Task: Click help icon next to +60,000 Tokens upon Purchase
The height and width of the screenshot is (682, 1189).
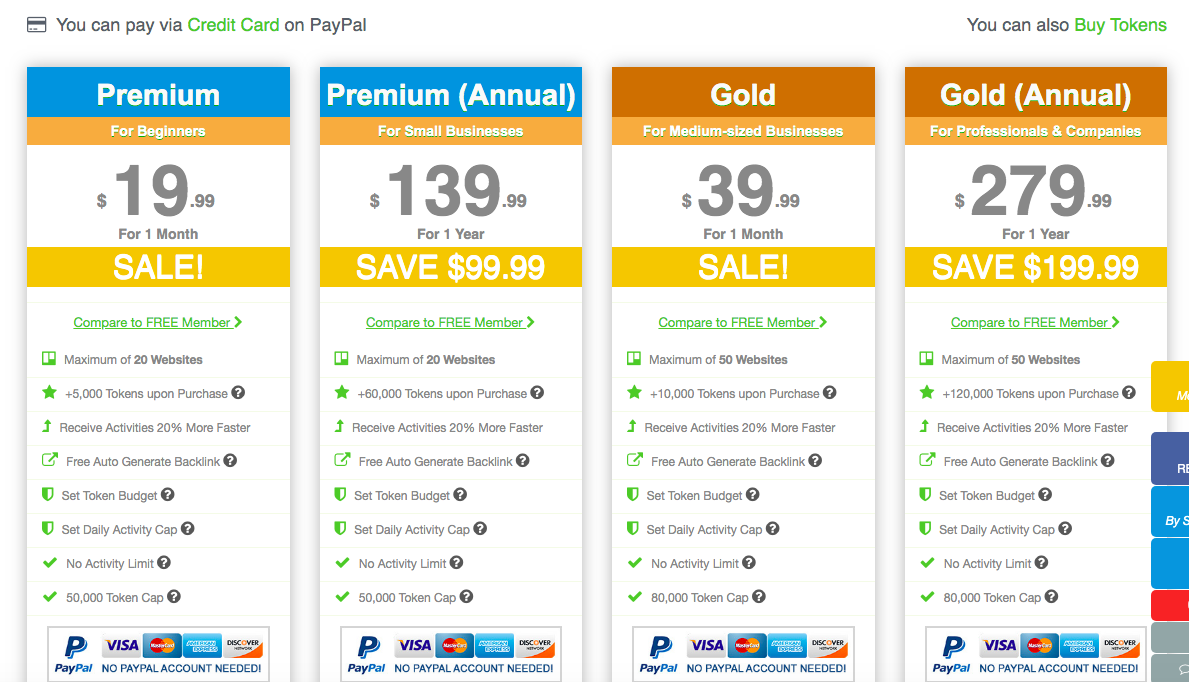Action: (537, 393)
